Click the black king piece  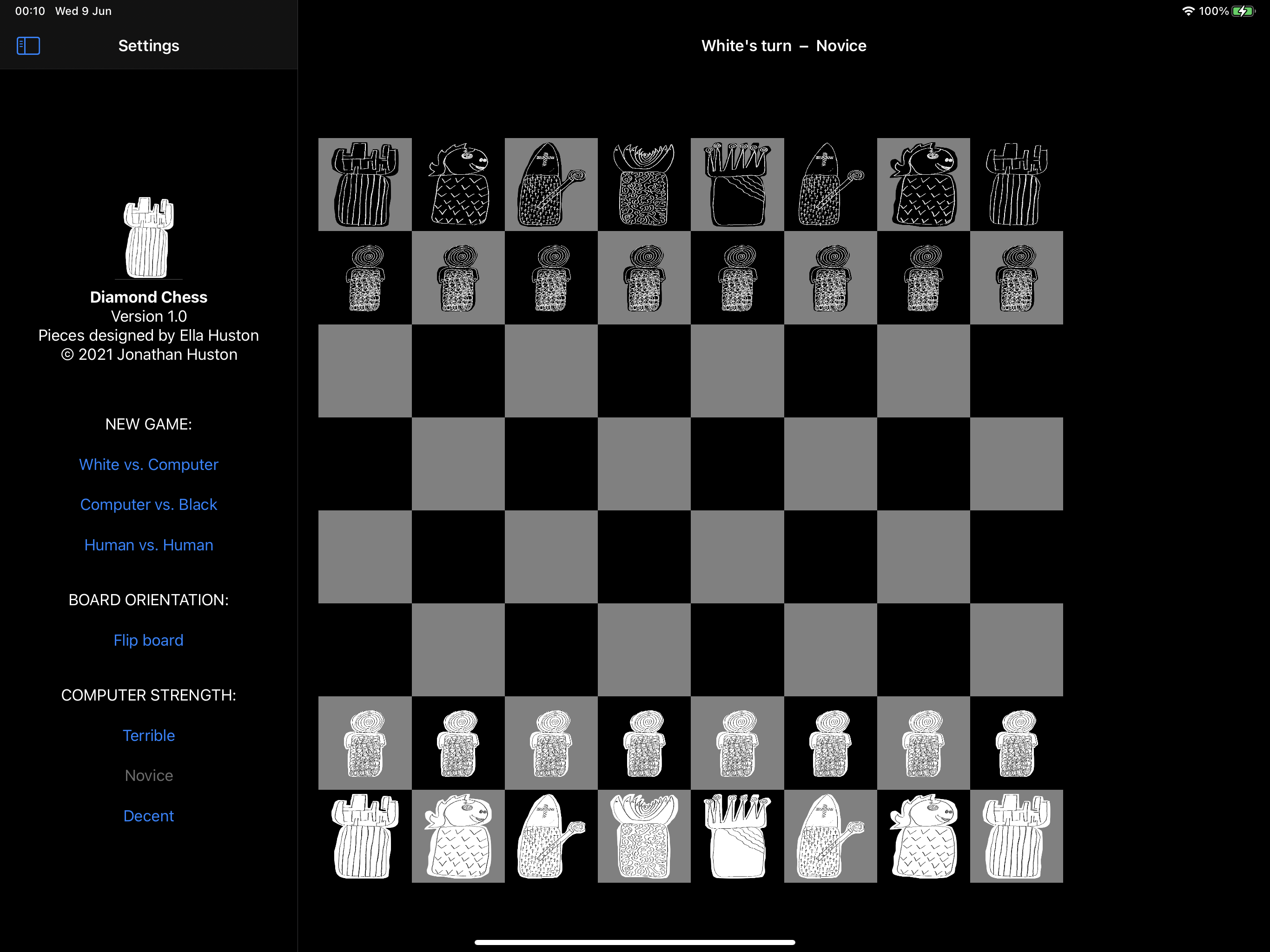(x=737, y=185)
